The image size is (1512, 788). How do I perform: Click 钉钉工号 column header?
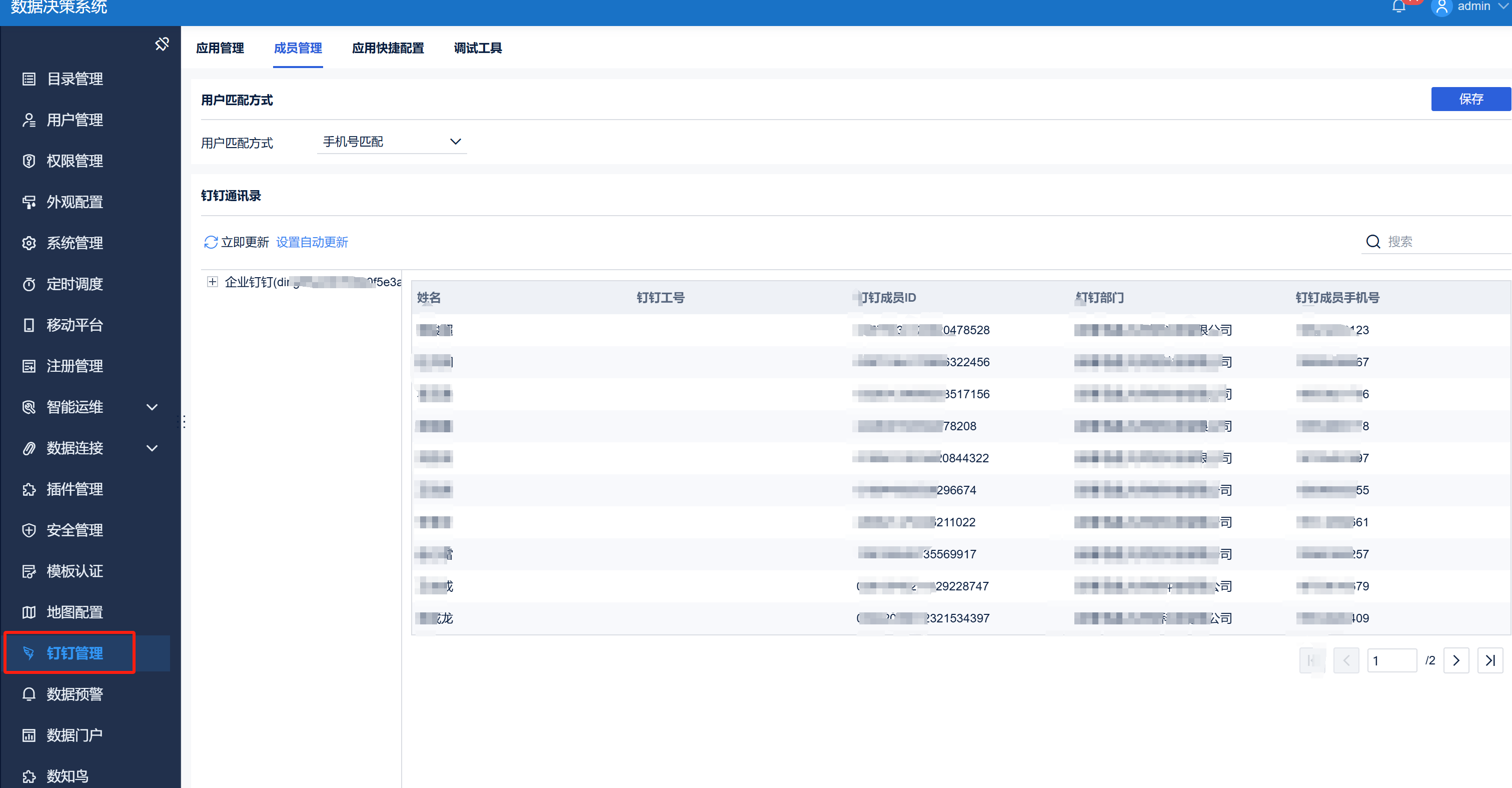pyautogui.click(x=660, y=298)
